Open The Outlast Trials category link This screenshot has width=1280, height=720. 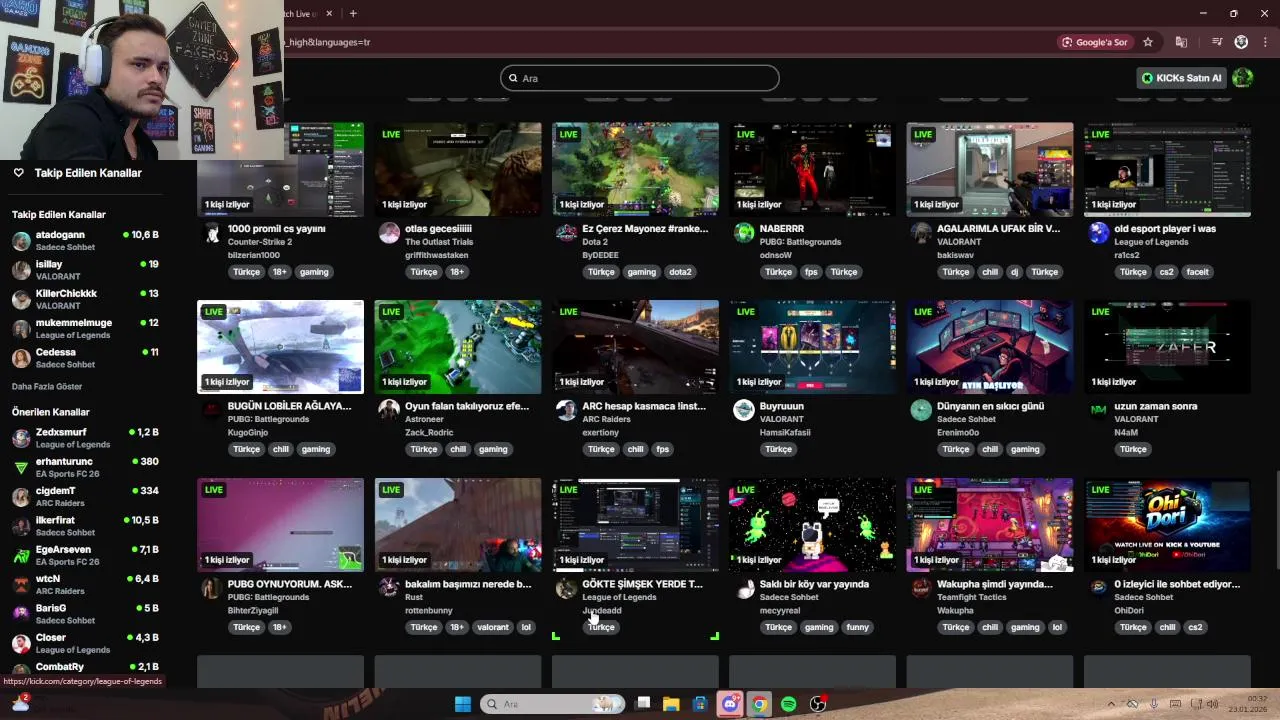click(439, 242)
